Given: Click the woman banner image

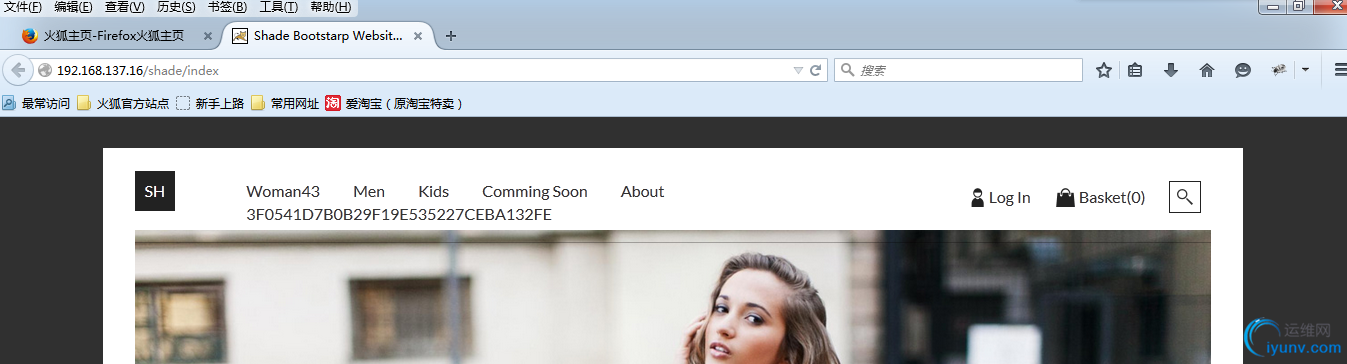Looking at the screenshot, I should (x=673, y=297).
